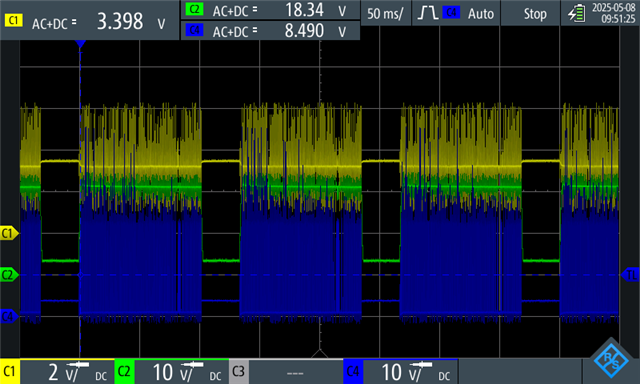Select the blue C4 measurement badge
The height and width of the screenshot is (384, 640).
pos(194,30)
